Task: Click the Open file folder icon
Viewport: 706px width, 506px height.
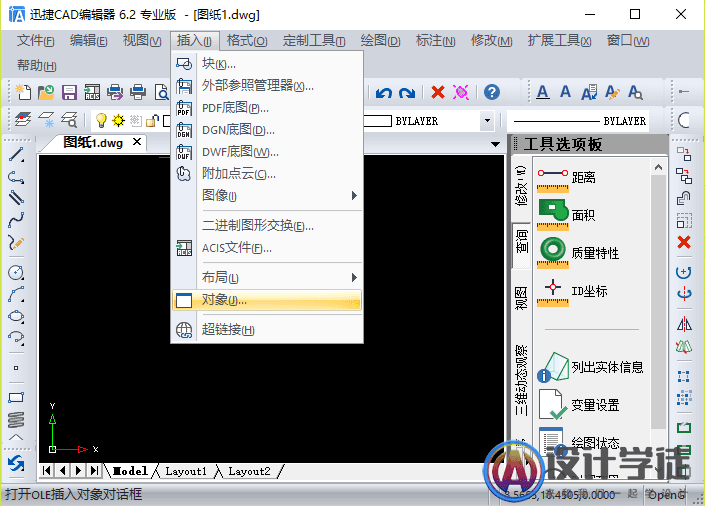Action: [x=46, y=92]
